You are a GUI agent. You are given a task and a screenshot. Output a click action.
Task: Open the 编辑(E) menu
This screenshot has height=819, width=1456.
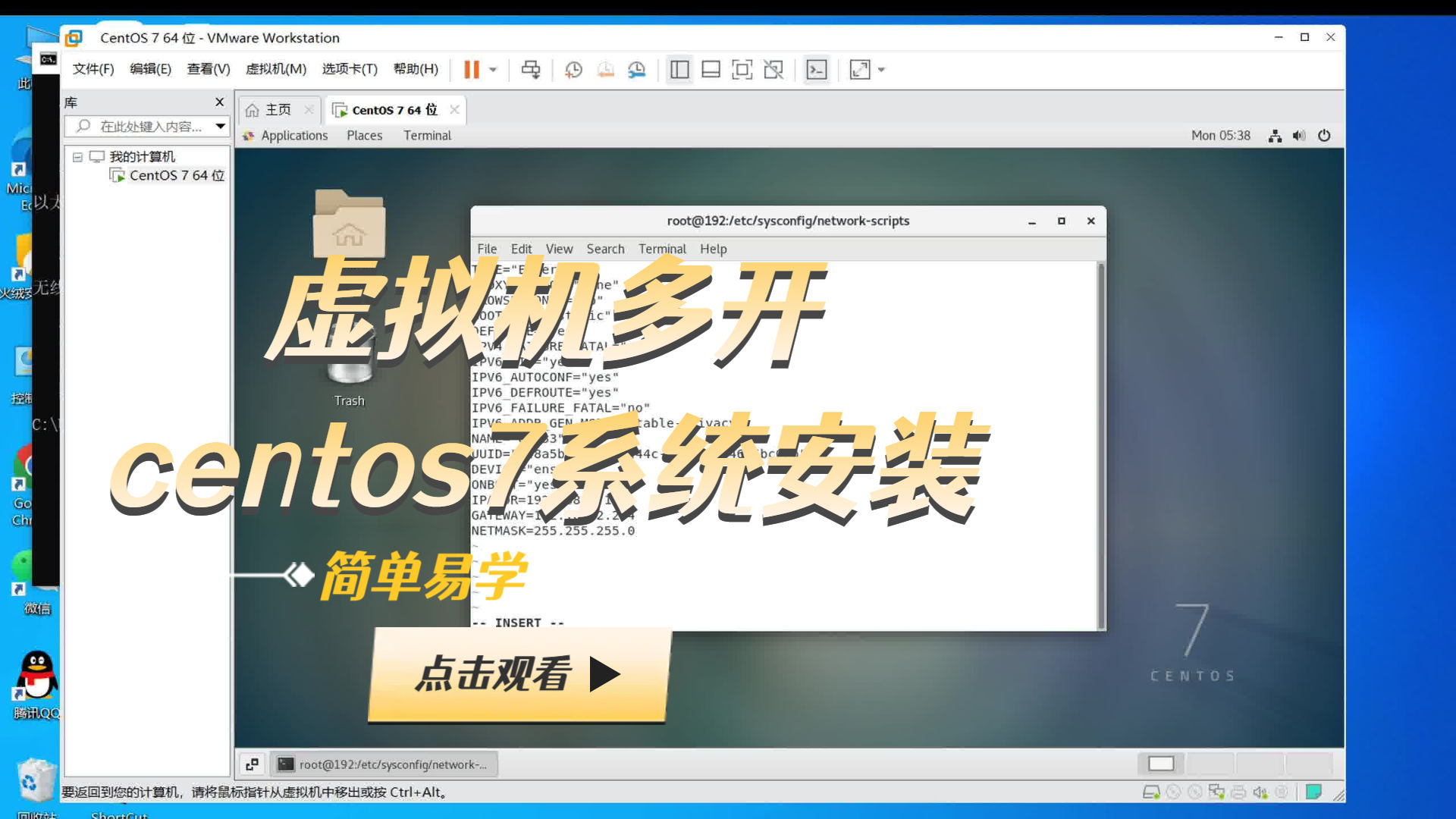[x=150, y=69]
